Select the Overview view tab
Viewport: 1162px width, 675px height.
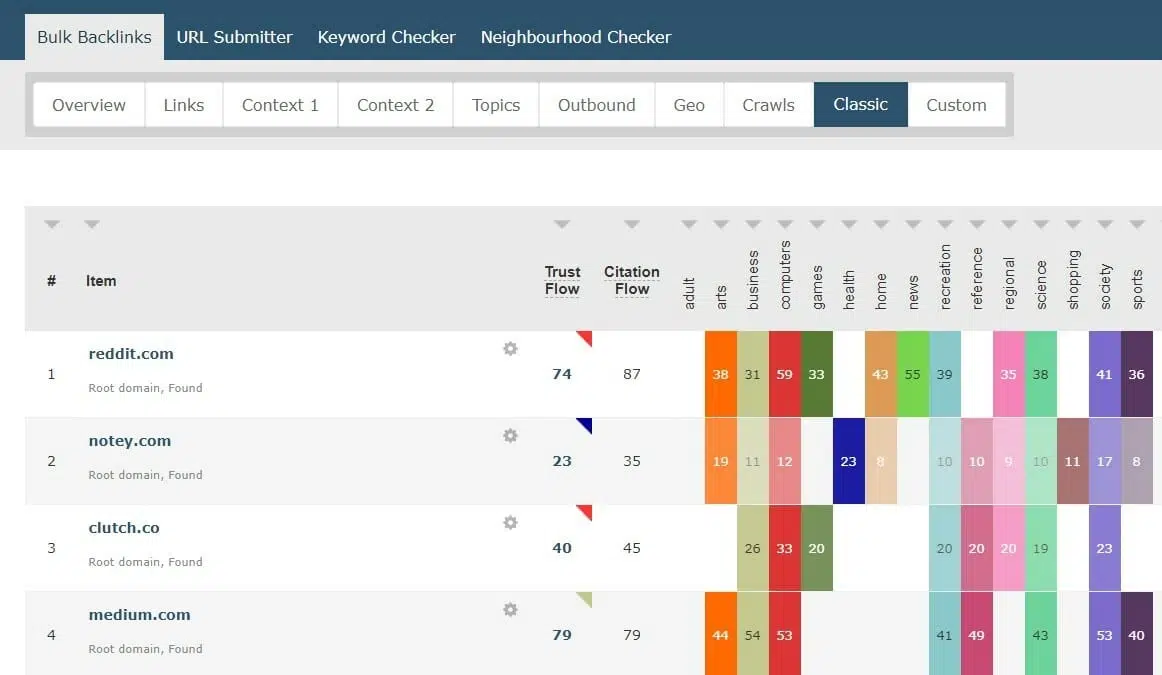(x=89, y=104)
